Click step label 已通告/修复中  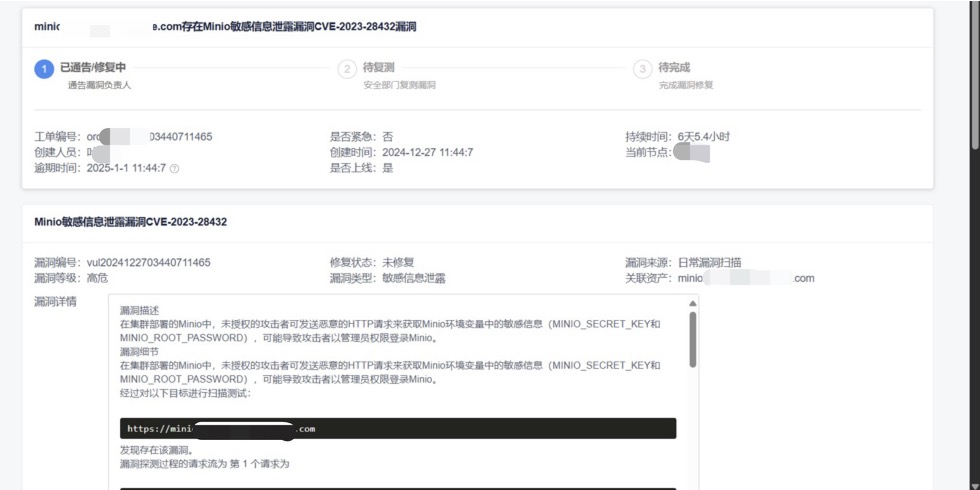tap(93, 68)
